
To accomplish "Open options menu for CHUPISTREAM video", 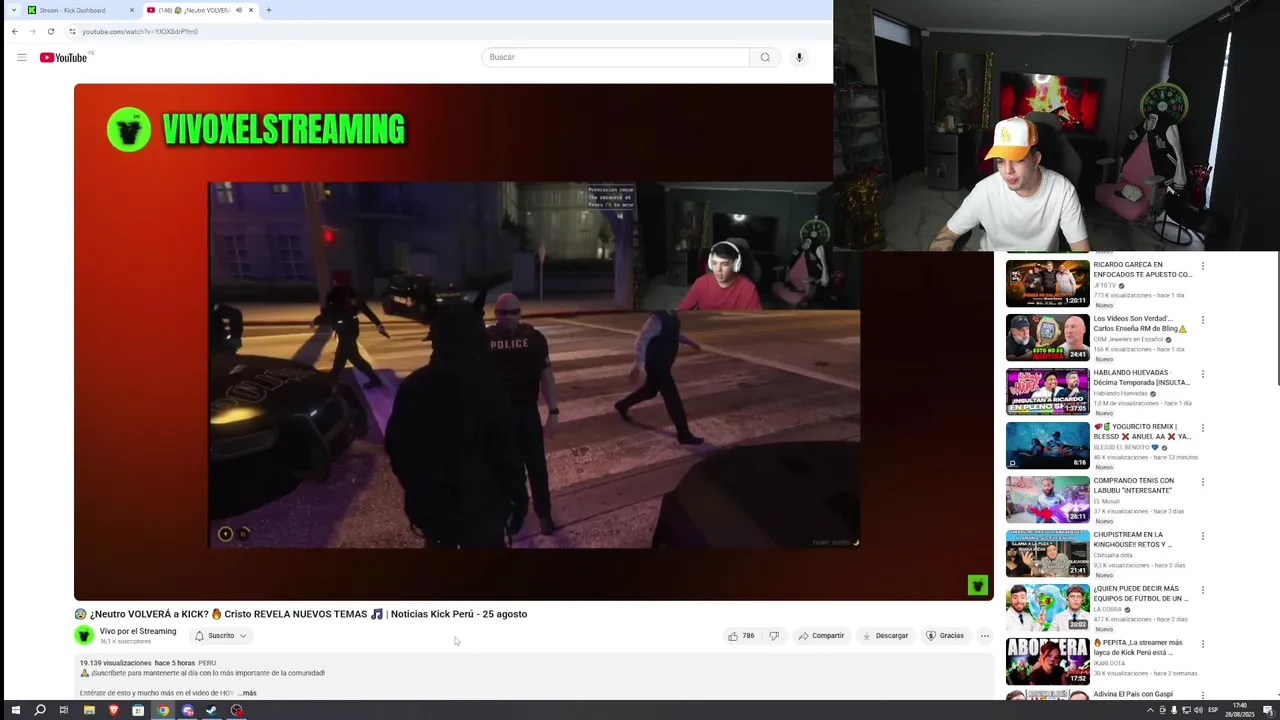I will point(1203,536).
